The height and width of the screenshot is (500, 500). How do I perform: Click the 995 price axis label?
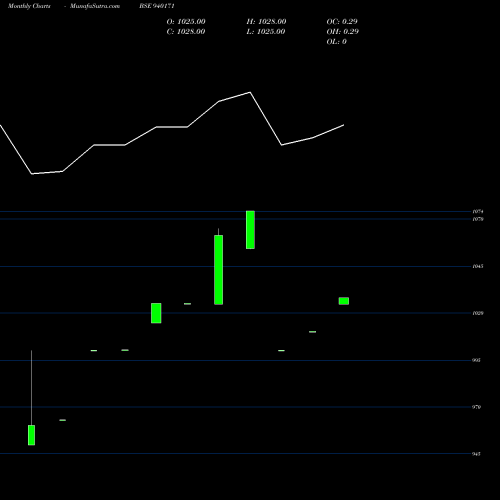coord(477,360)
